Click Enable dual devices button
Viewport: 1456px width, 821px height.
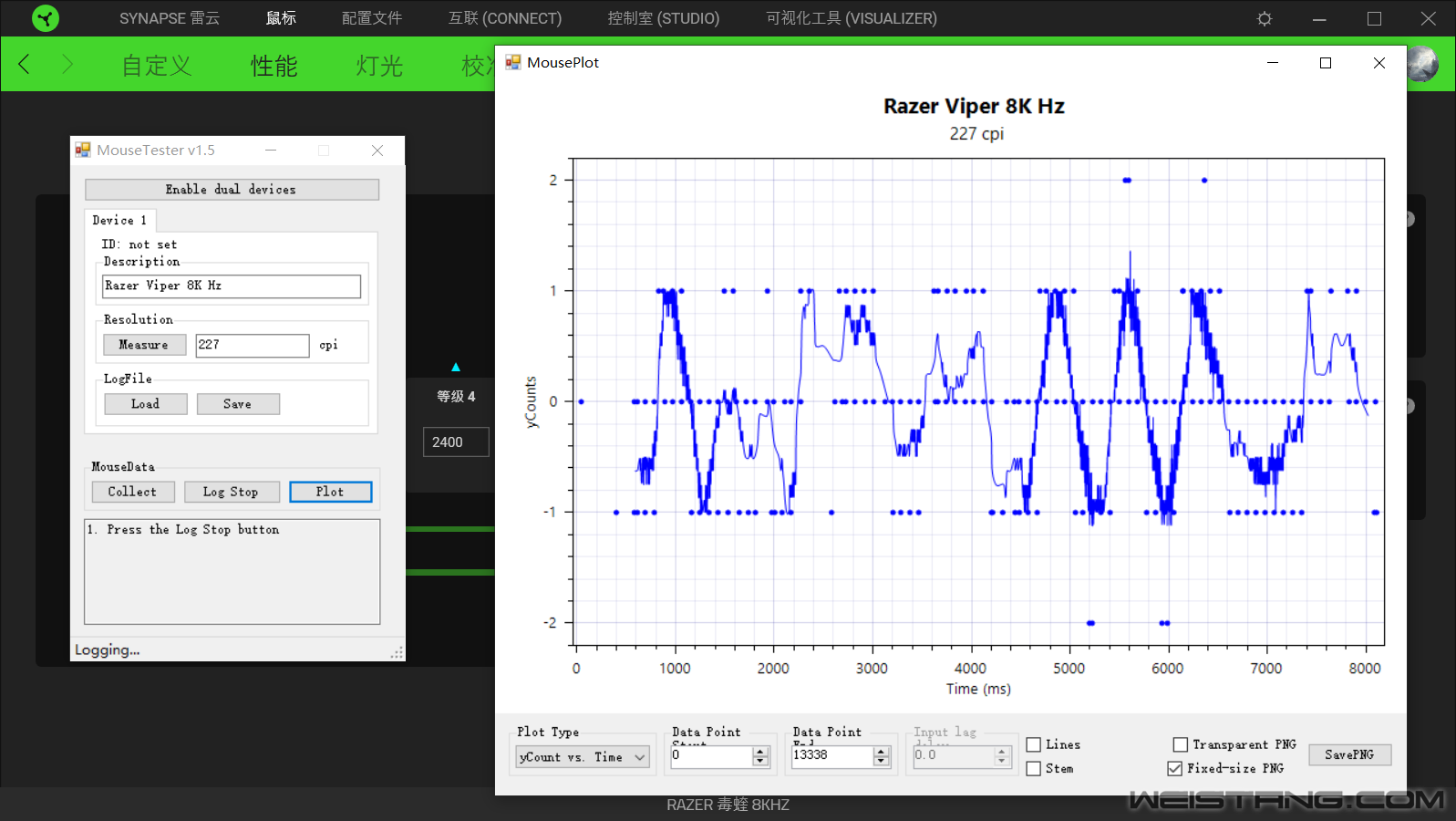click(x=232, y=189)
